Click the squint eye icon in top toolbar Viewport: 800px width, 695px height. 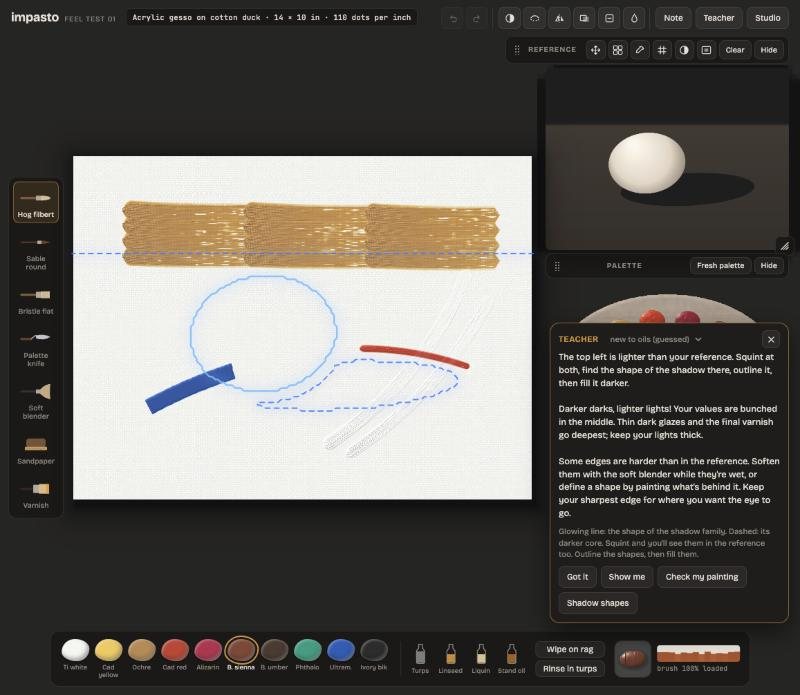(x=534, y=18)
